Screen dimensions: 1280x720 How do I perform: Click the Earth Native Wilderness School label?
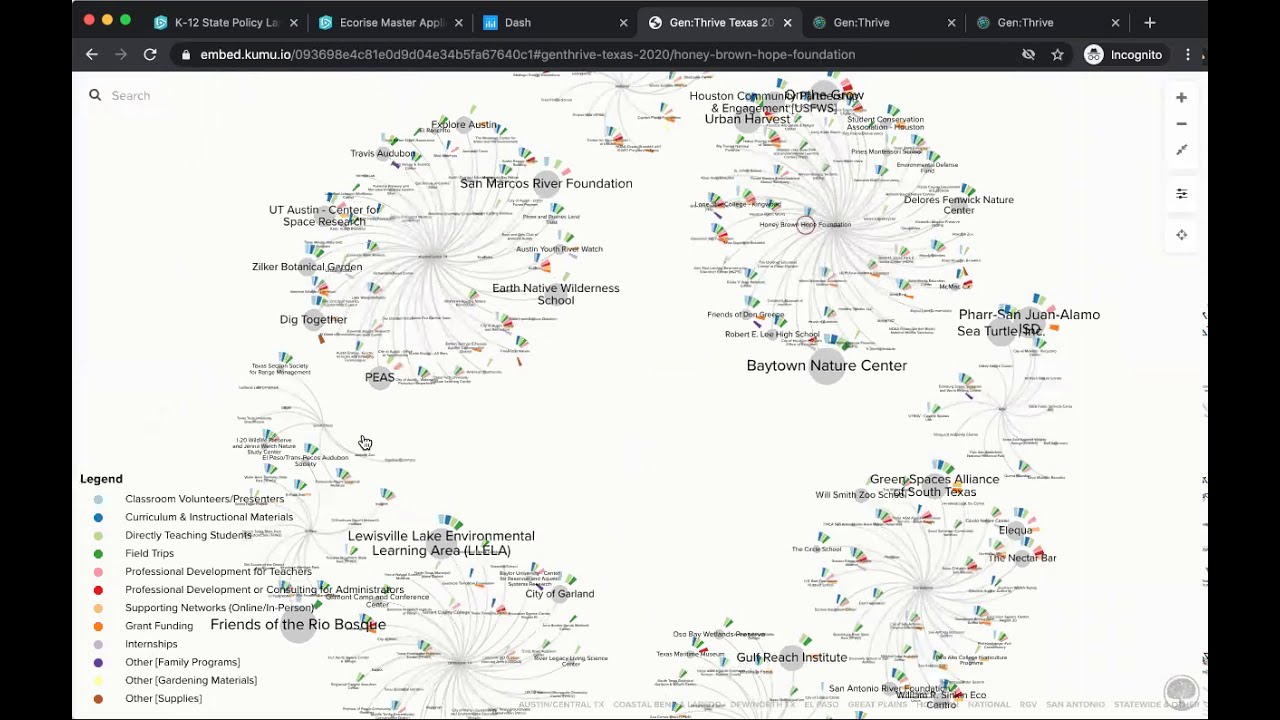coord(556,294)
